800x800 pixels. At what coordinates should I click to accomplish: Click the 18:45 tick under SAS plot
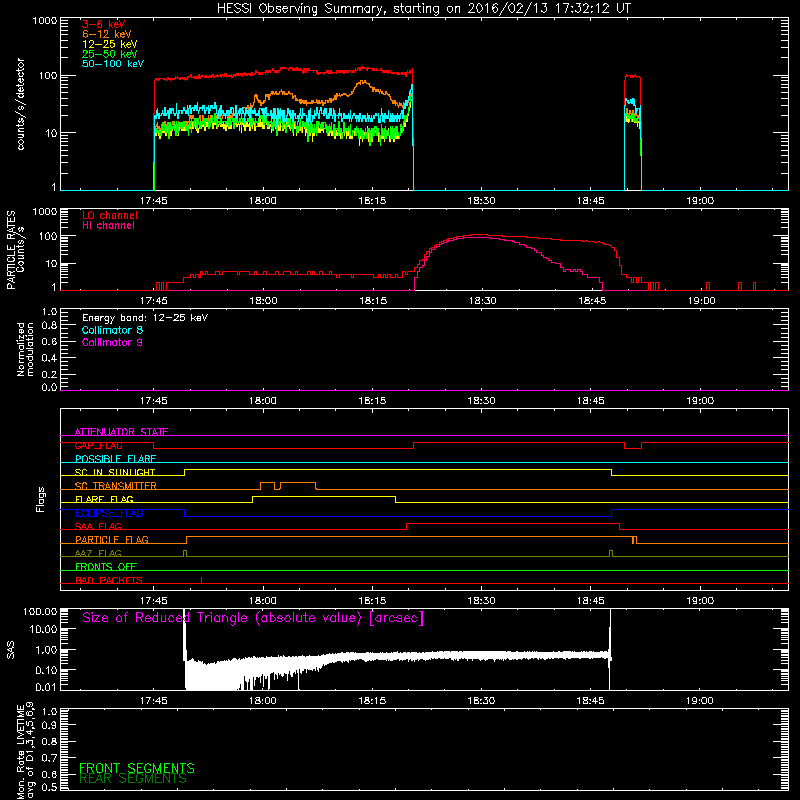click(x=591, y=701)
